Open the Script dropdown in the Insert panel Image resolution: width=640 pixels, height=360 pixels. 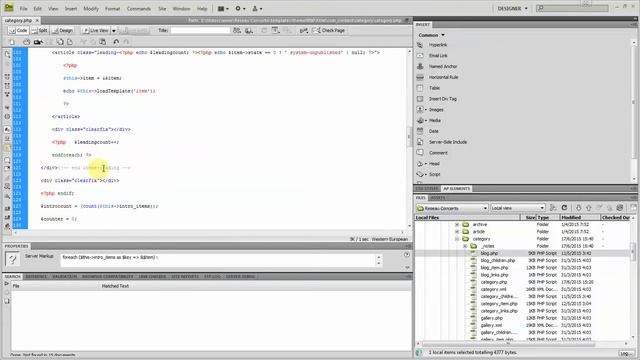point(426,174)
